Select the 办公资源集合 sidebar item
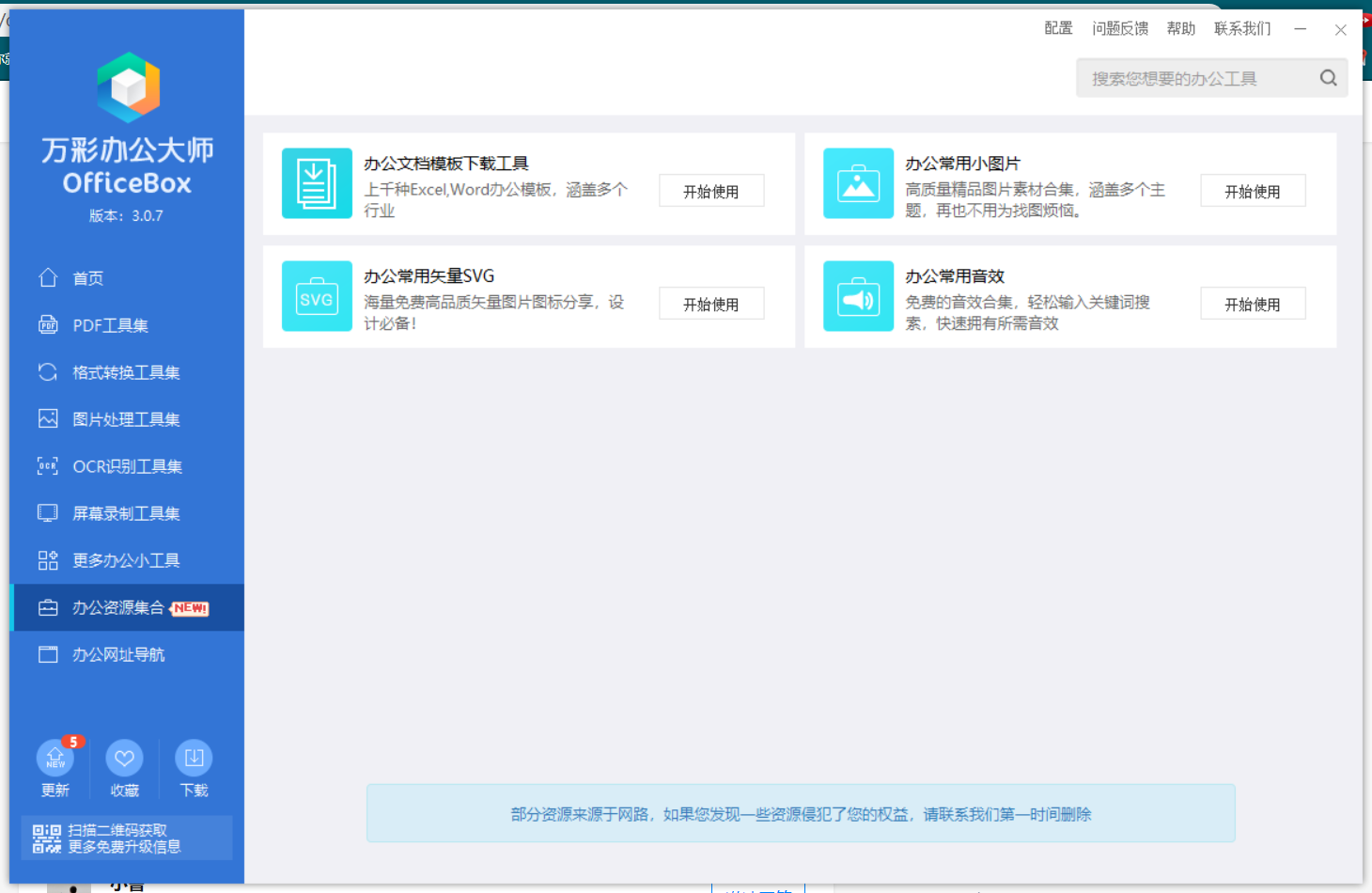Screen dimensions: 1372x893 click(127, 607)
